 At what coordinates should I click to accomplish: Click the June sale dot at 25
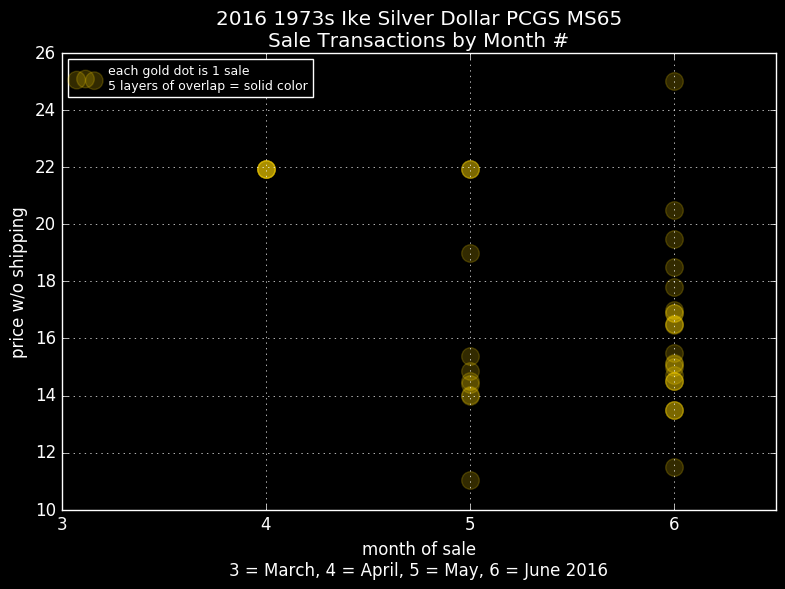(x=674, y=82)
